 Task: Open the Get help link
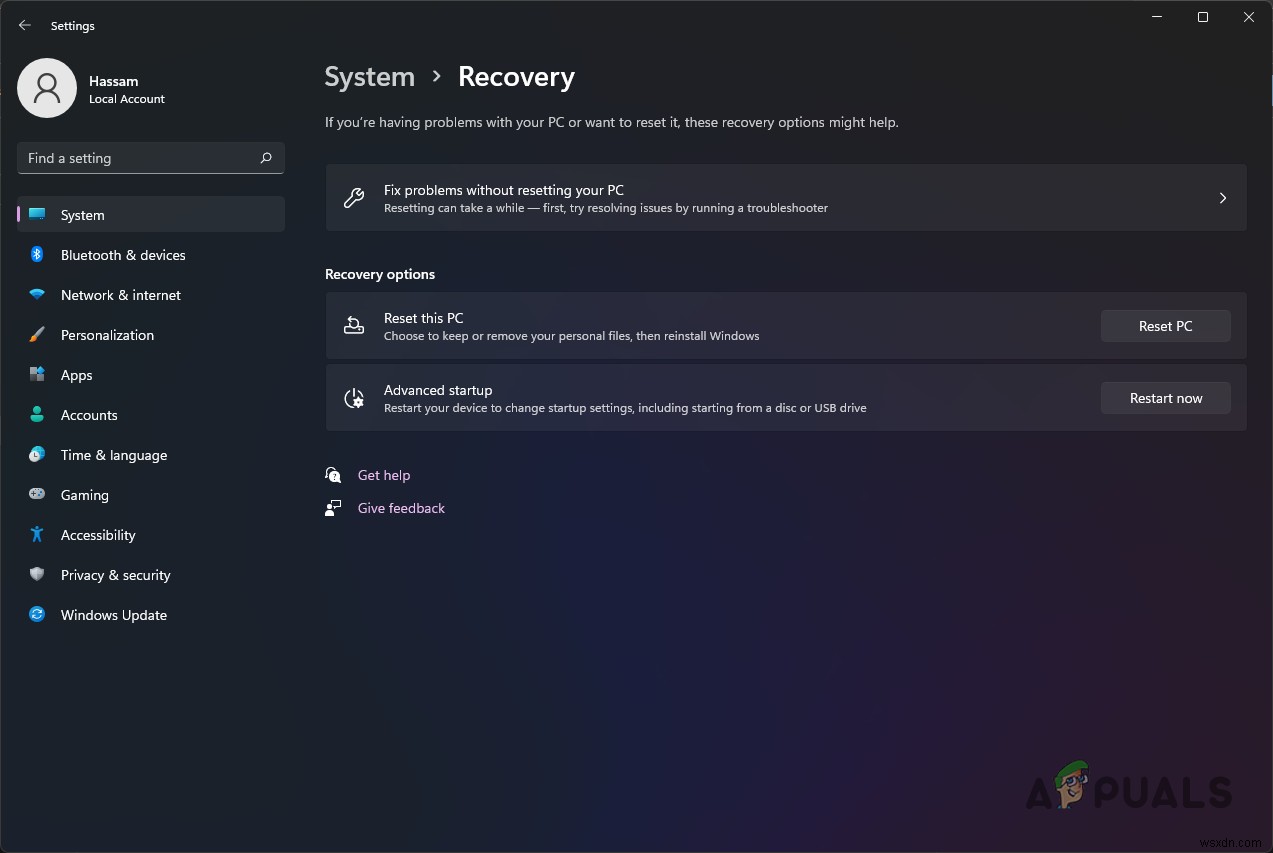(384, 475)
